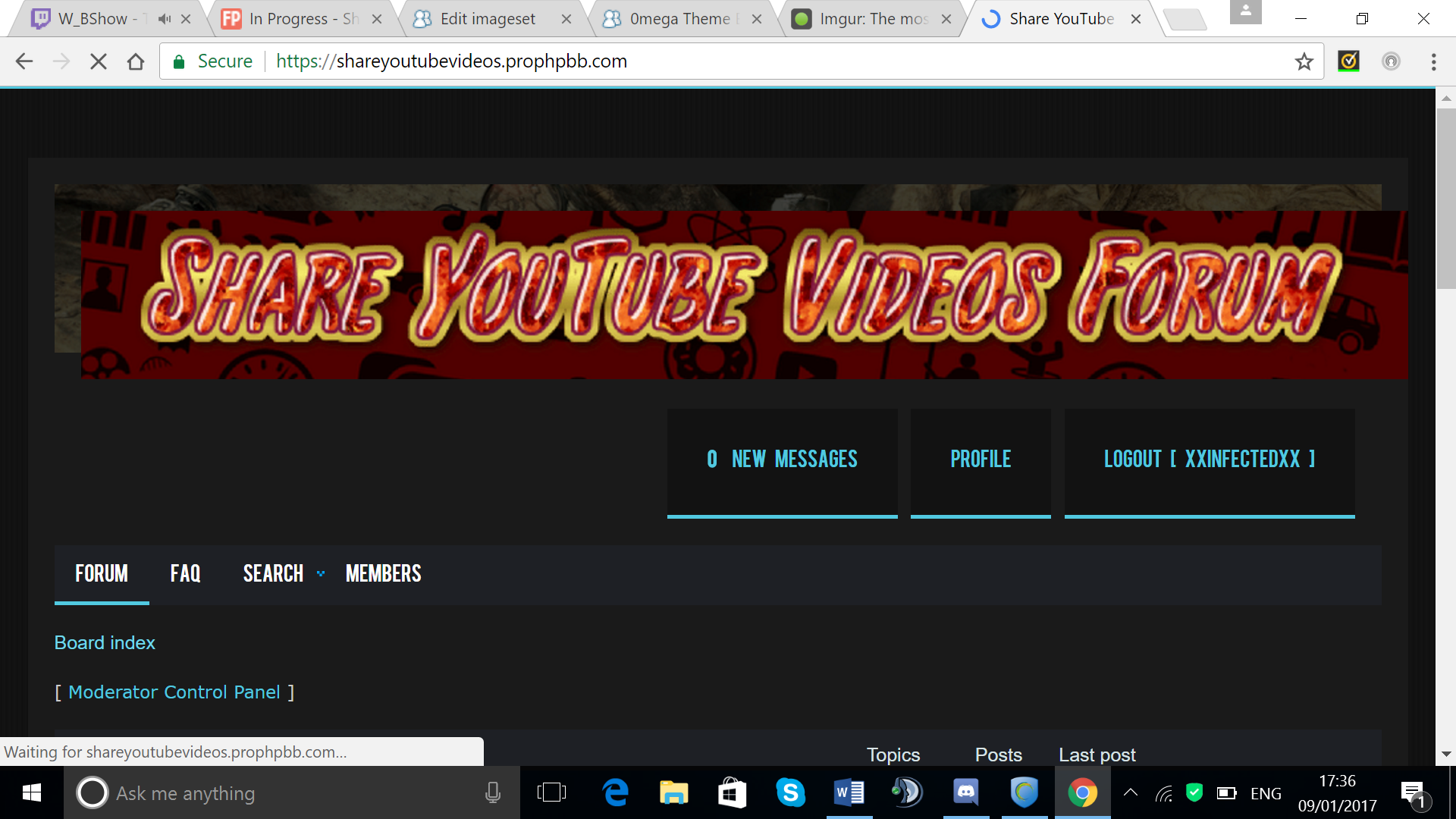Open the Wi-Fi network tray icon
This screenshot has width=1456, height=819.
(x=1163, y=793)
